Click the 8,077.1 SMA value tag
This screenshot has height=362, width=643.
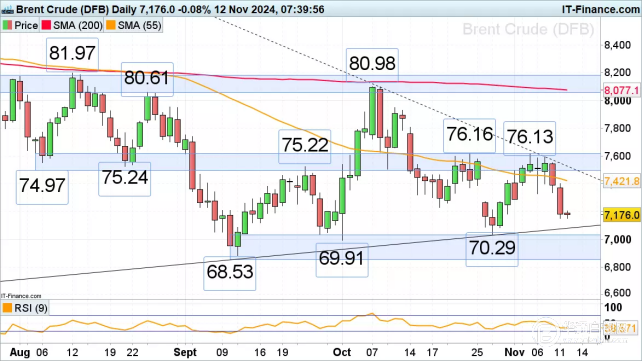tap(621, 90)
